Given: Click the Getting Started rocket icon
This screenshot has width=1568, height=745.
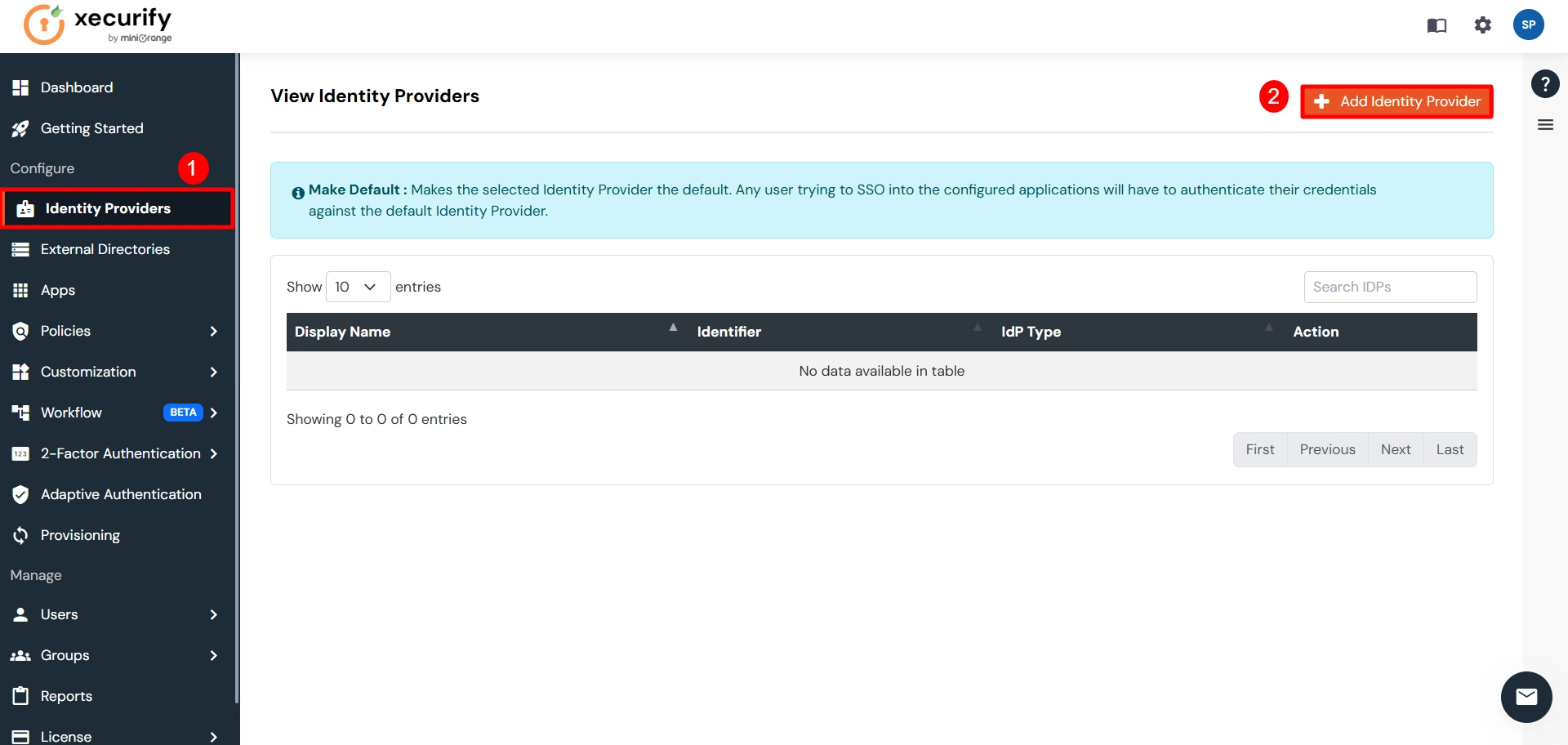Looking at the screenshot, I should (20, 128).
